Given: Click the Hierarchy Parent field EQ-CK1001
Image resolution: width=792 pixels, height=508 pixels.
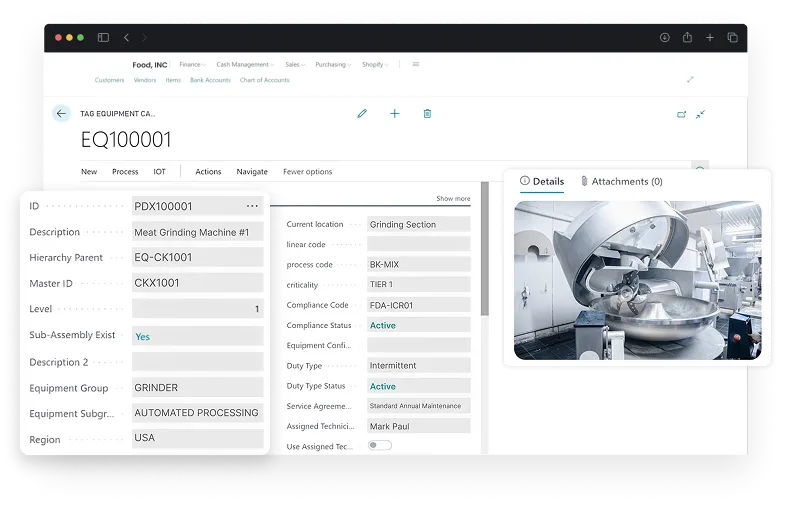Looking at the screenshot, I should (197, 257).
